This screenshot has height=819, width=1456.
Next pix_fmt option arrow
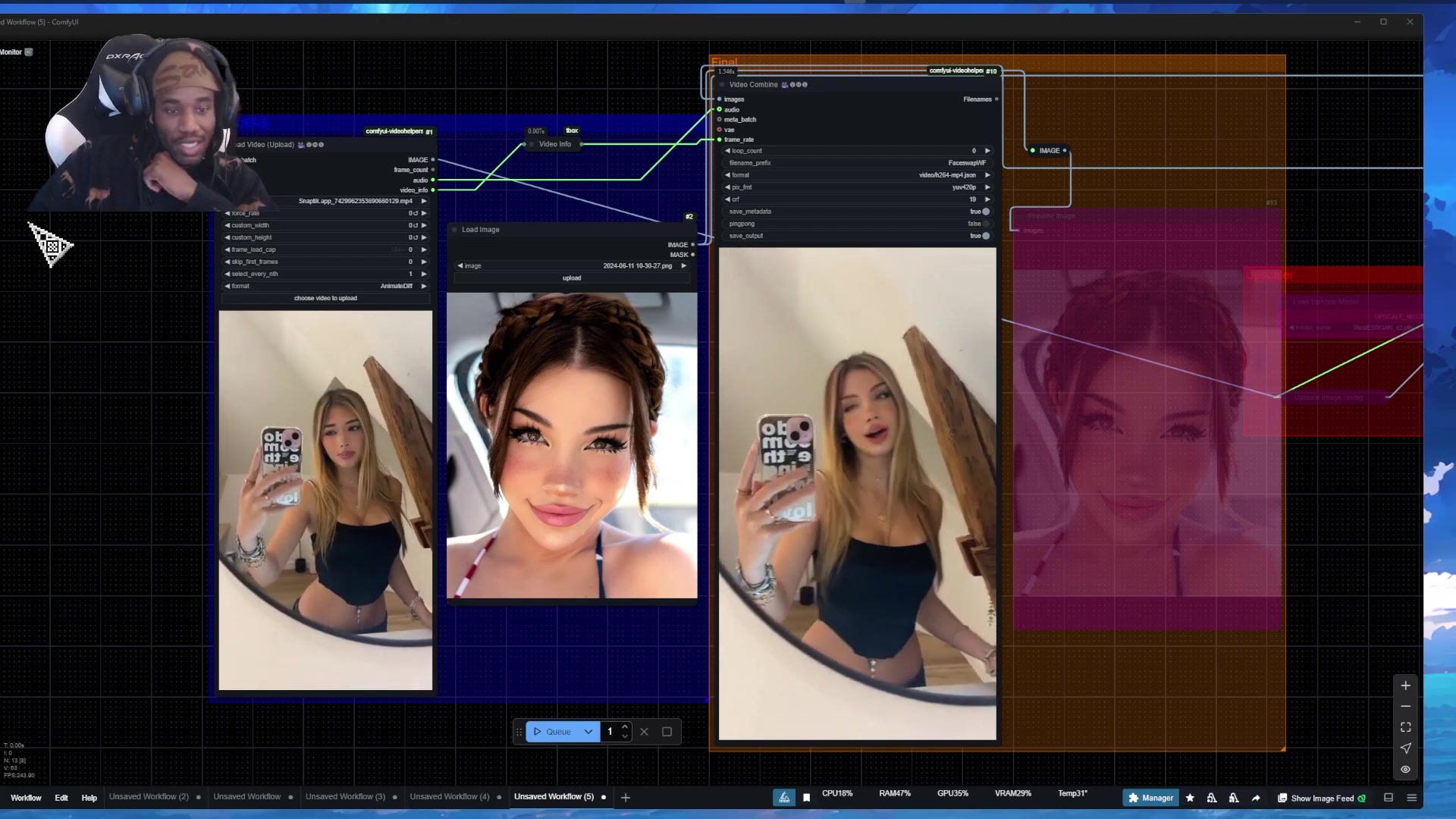point(987,187)
